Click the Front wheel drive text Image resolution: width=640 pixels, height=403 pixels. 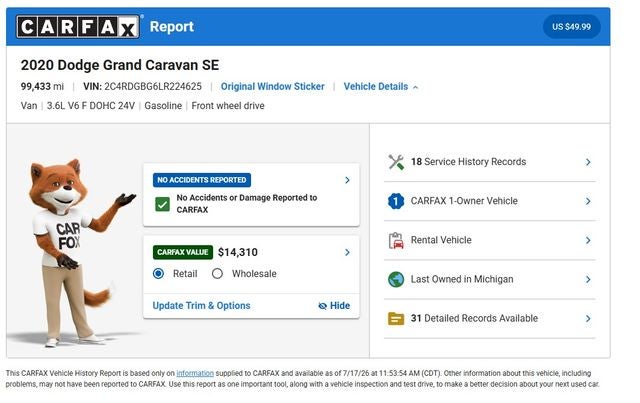click(x=228, y=106)
